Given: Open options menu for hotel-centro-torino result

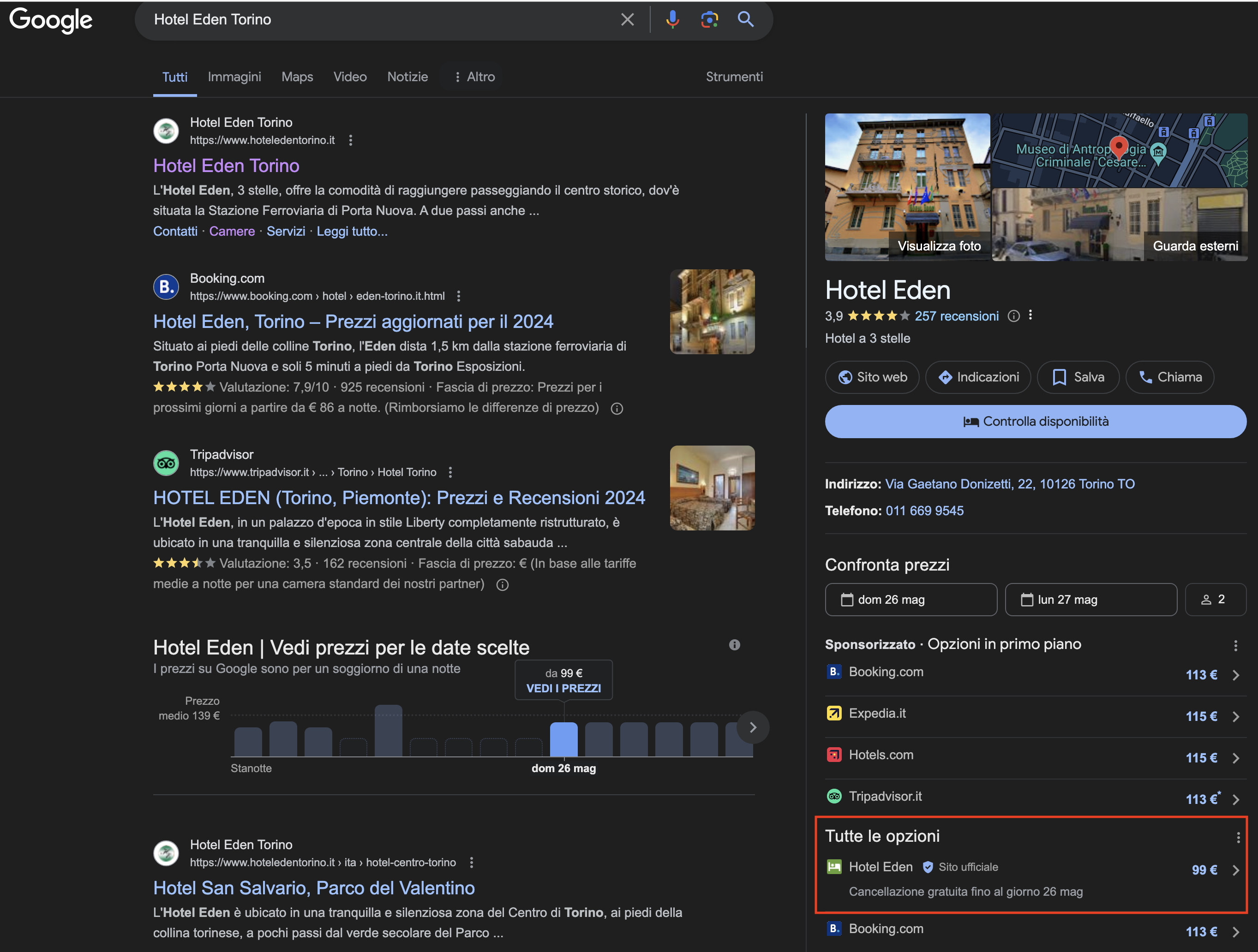Looking at the screenshot, I should tap(471, 863).
